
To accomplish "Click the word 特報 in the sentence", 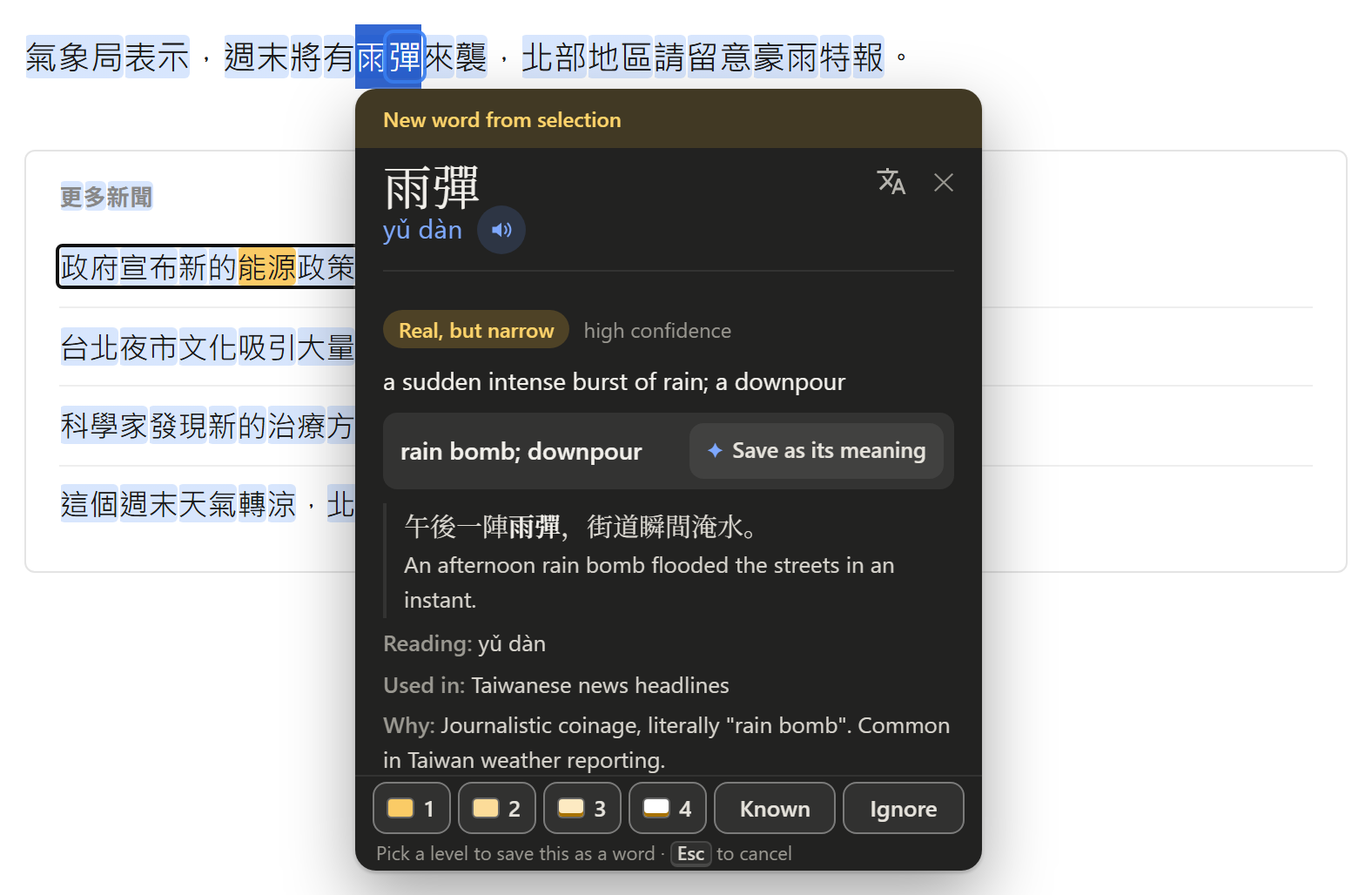I will [852, 57].
